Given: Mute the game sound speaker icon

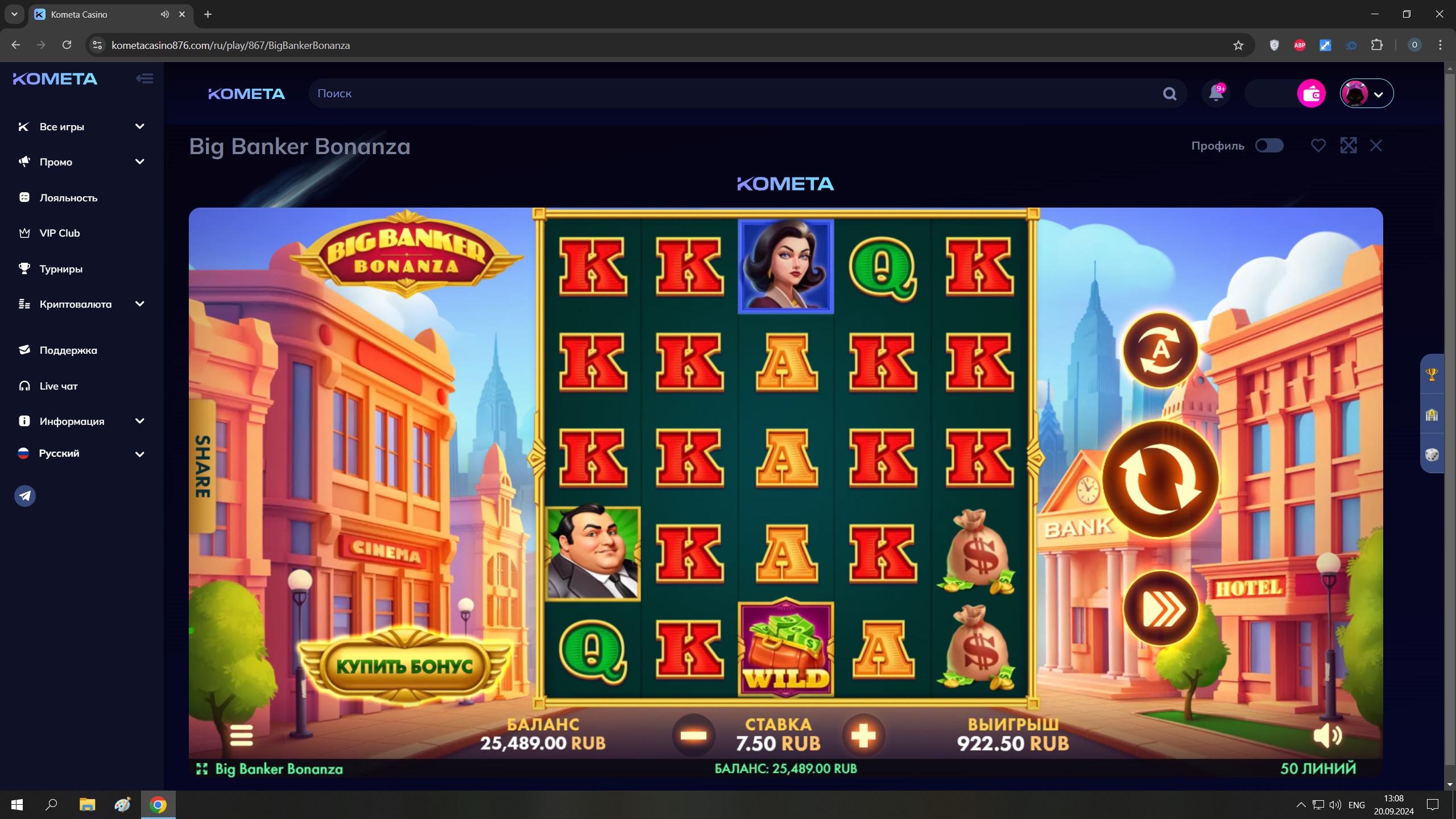Looking at the screenshot, I should click(x=1327, y=735).
